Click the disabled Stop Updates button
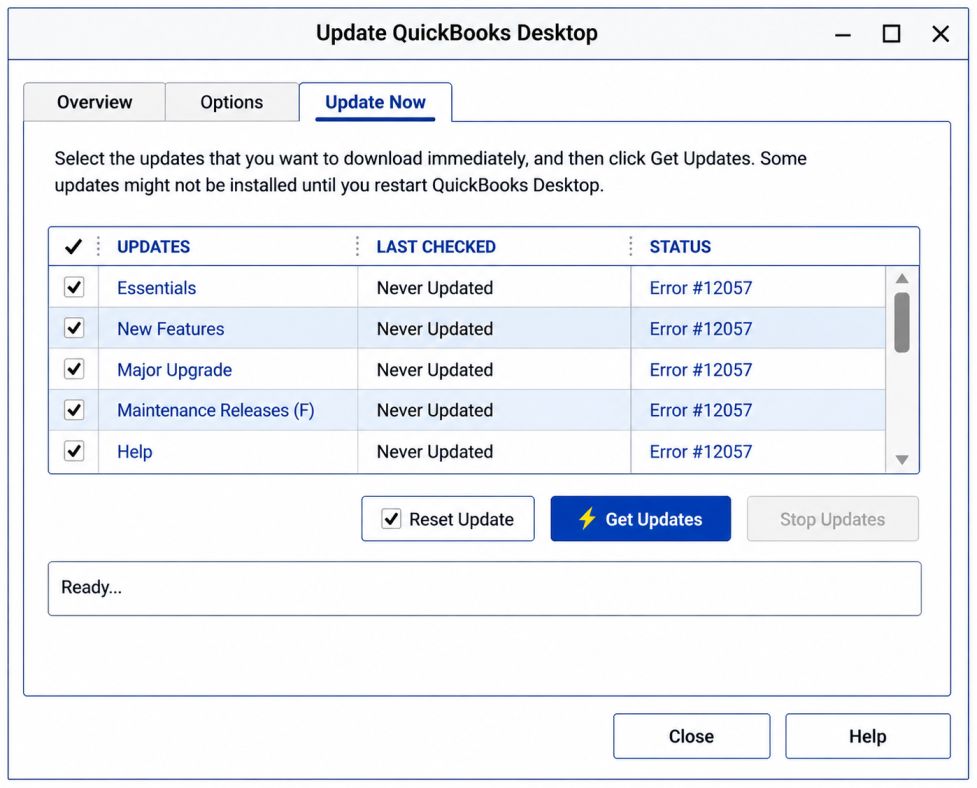Viewport: 977px width, 788px height. [x=832, y=519]
